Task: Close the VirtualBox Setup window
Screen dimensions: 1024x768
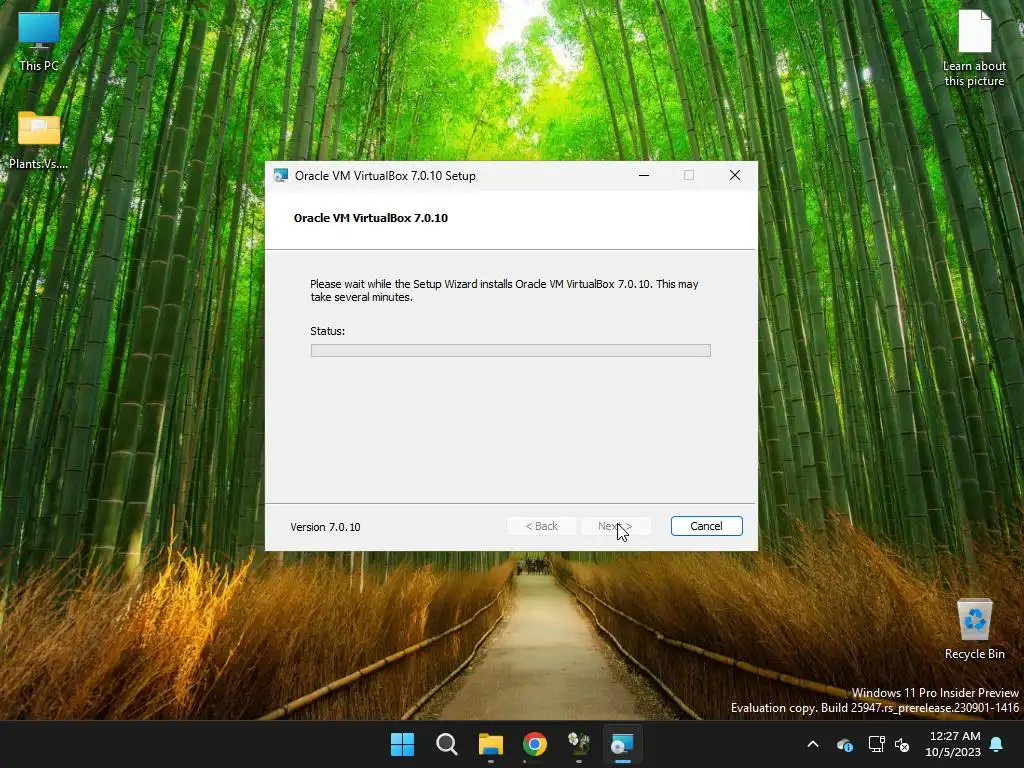Action: [735, 175]
